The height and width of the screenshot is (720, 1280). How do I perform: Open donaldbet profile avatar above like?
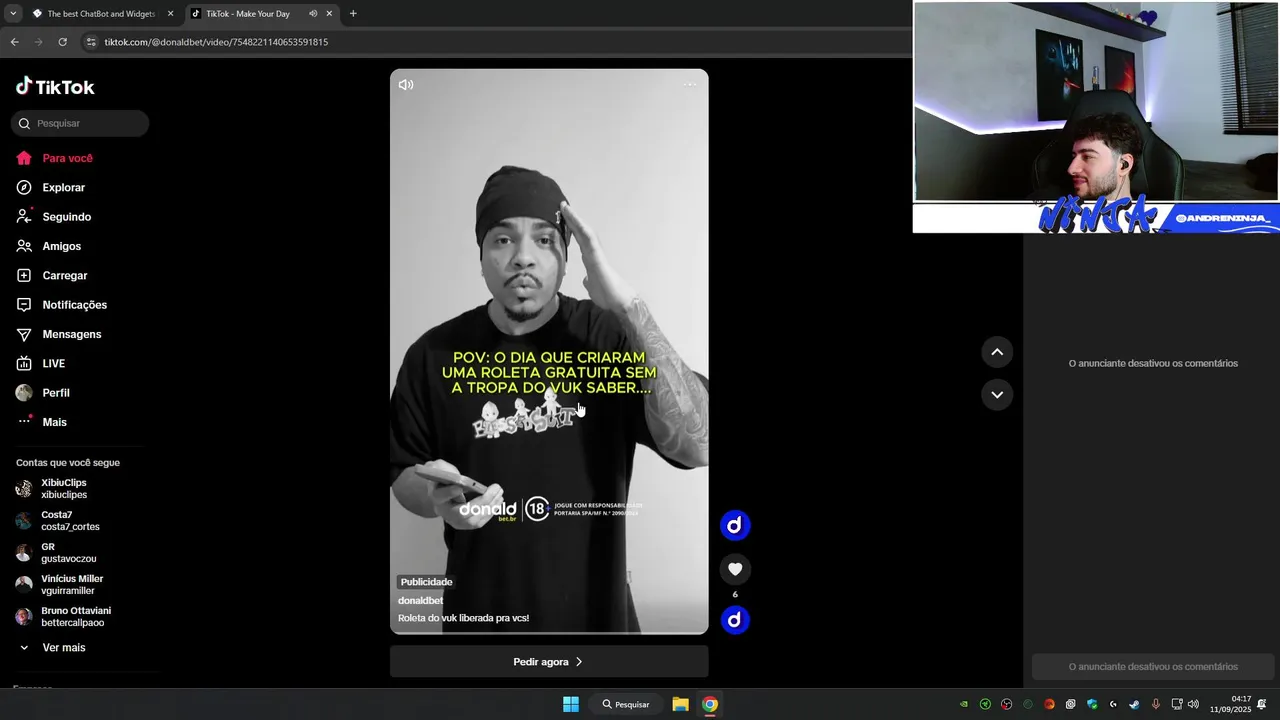tap(735, 525)
